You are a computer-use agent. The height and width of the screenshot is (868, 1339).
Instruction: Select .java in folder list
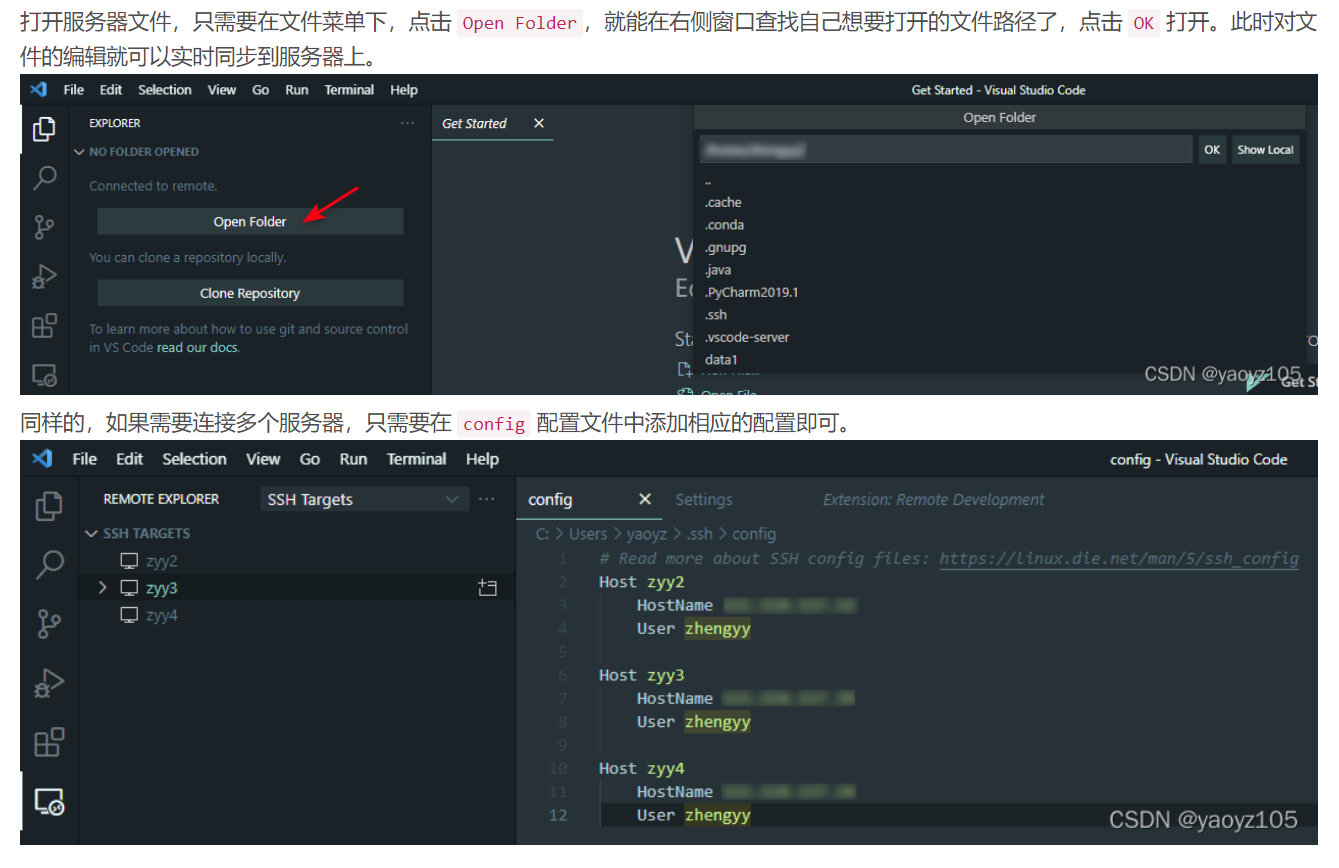pos(717,270)
